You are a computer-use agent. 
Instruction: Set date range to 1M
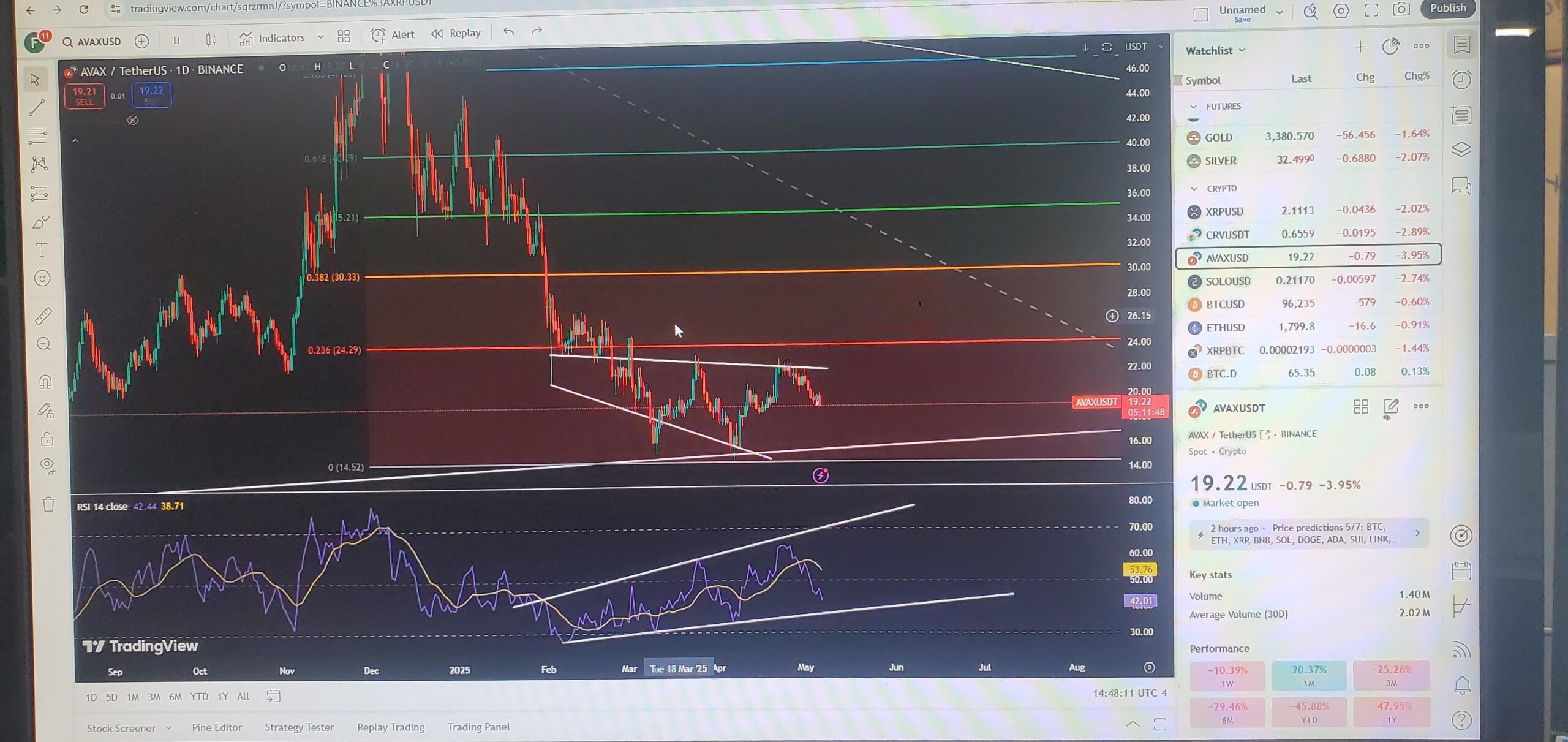133,697
